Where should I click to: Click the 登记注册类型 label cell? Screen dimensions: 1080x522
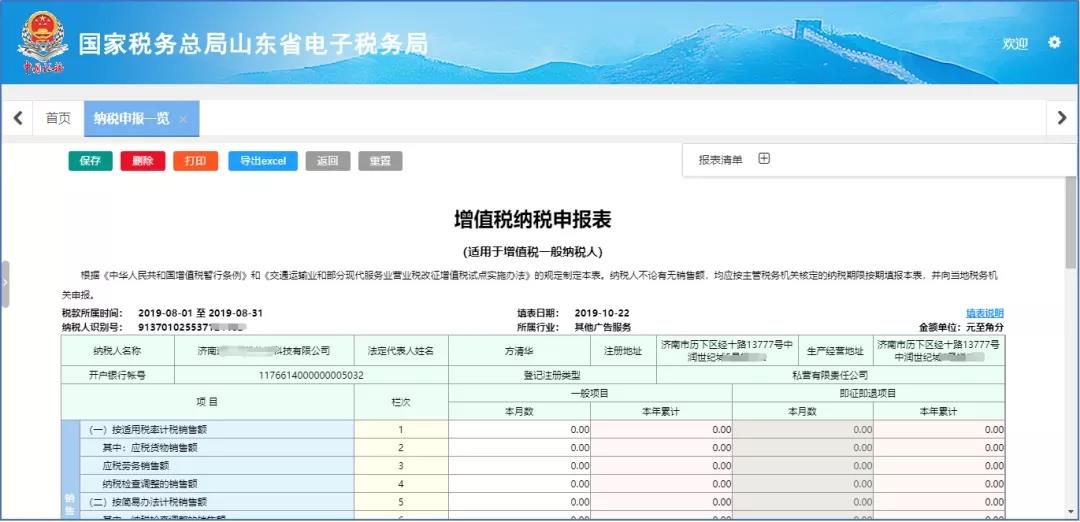click(552, 375)
